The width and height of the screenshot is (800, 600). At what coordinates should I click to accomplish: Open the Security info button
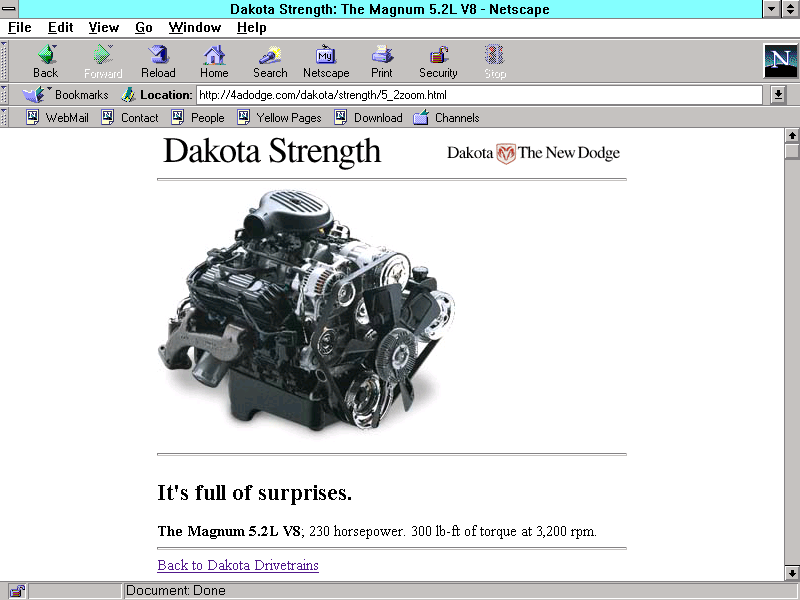click(x=438, y=61)
